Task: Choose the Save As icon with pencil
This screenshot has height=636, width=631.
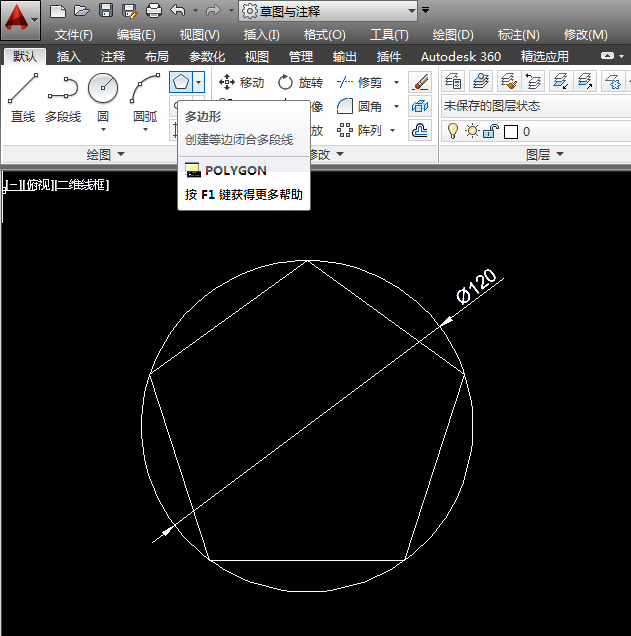Action: coord(130,11)
